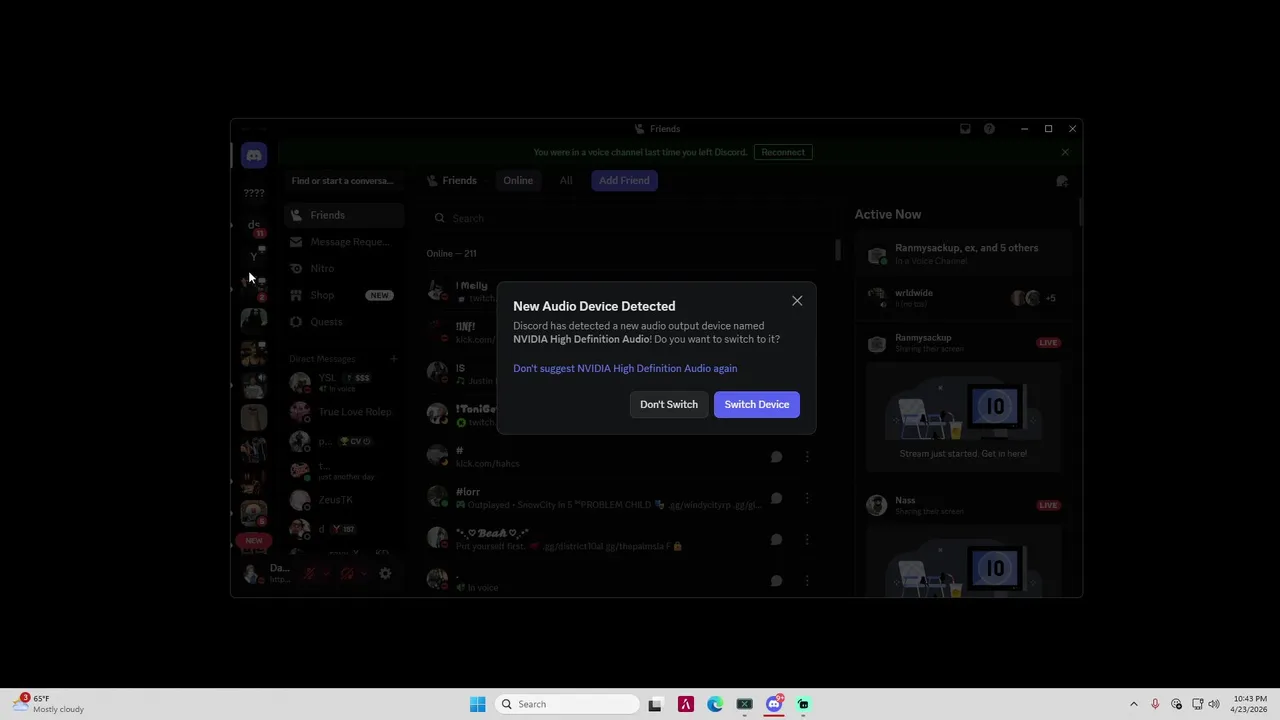Open the system tray volume icon
This screenshot has width=1280, height=720.
1214,704
